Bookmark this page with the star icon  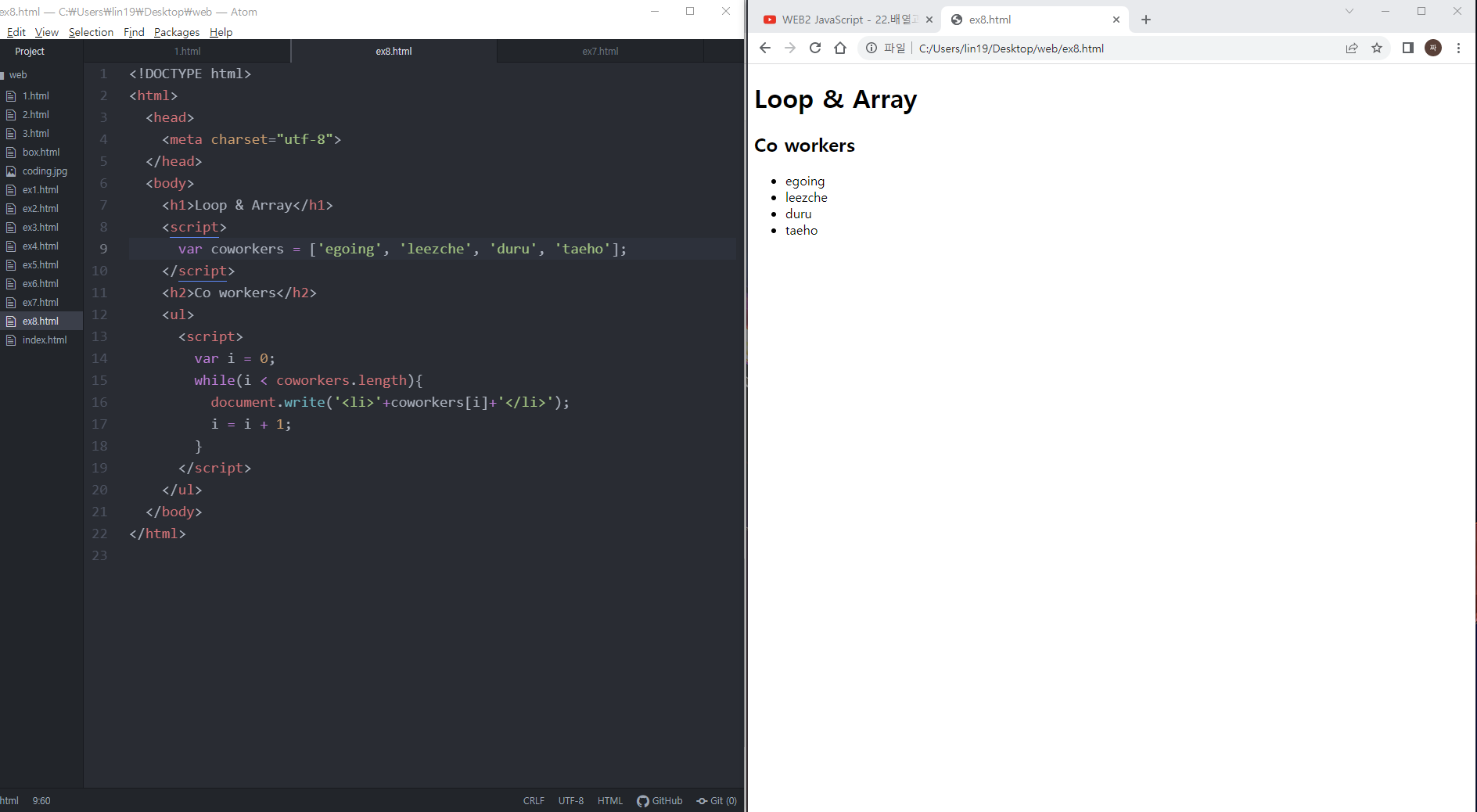(1377, 49)
